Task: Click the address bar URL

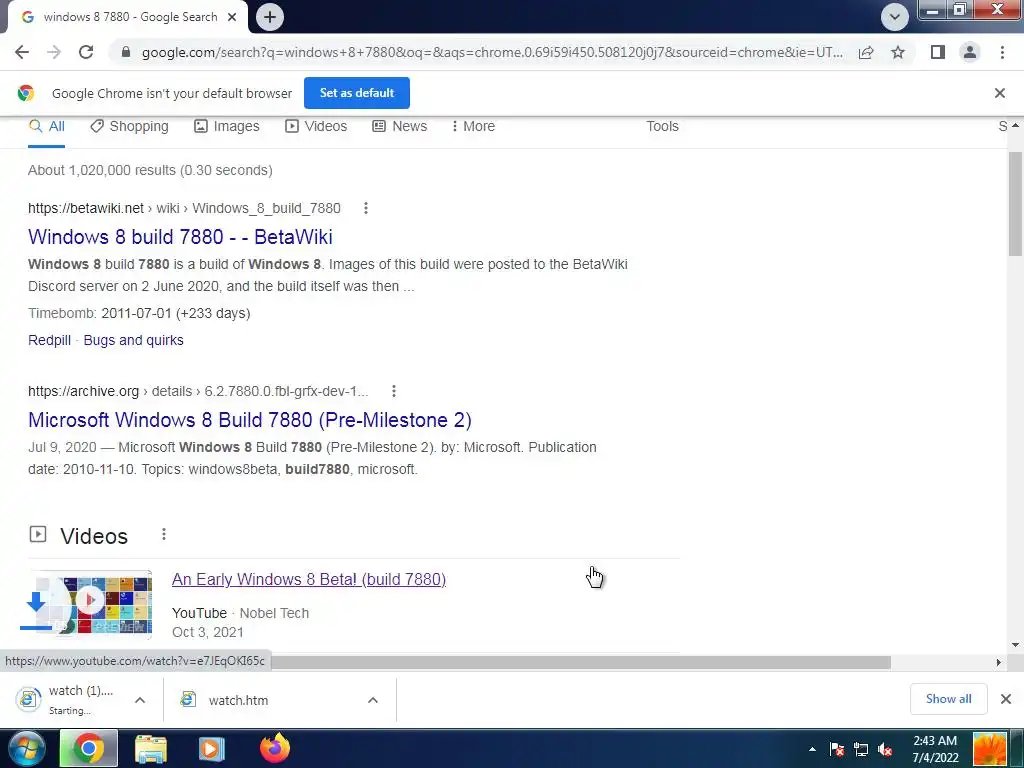Action: click(x=492, y=52)
